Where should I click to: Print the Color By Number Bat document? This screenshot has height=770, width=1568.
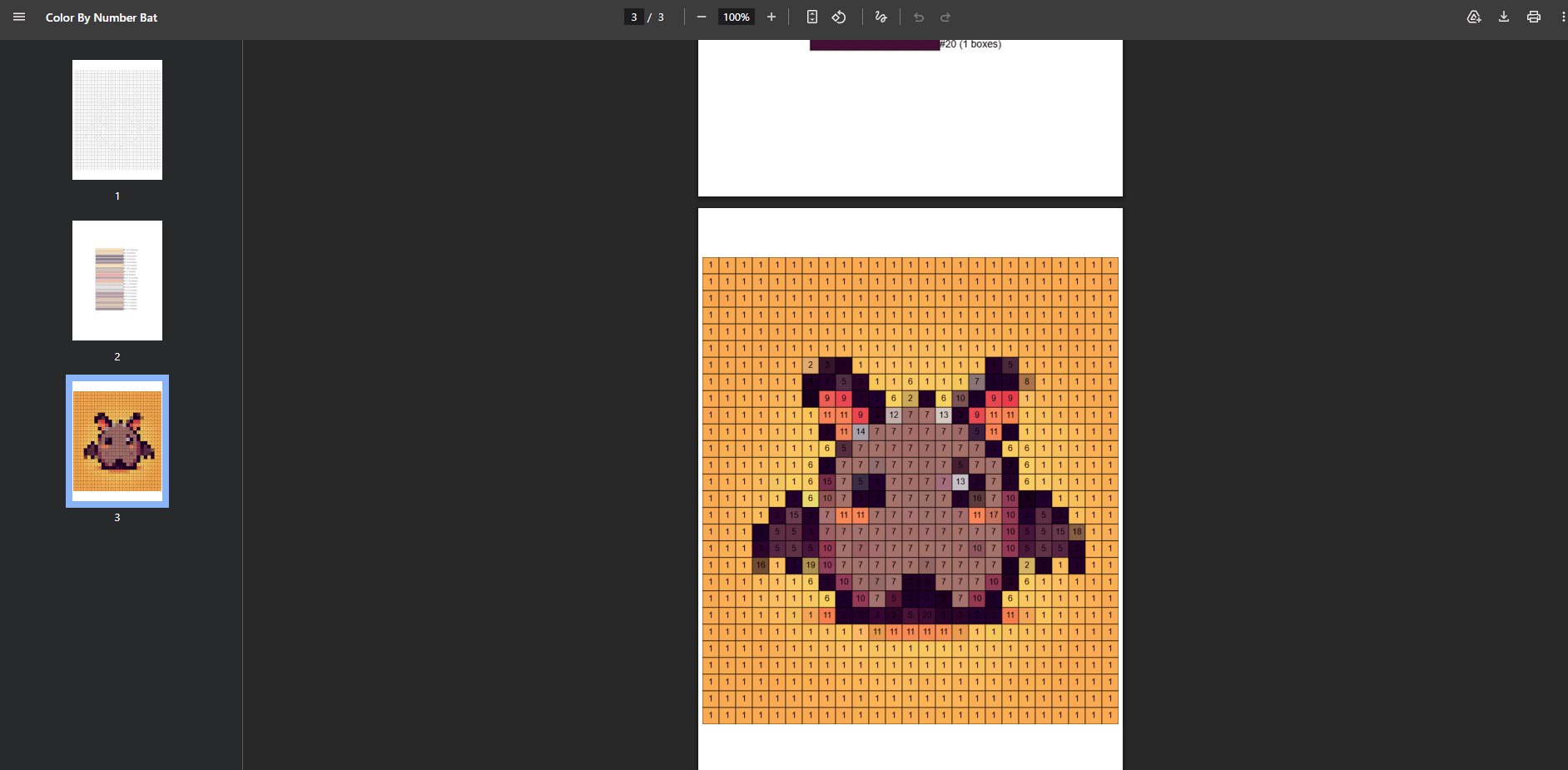coord(1534,17)
